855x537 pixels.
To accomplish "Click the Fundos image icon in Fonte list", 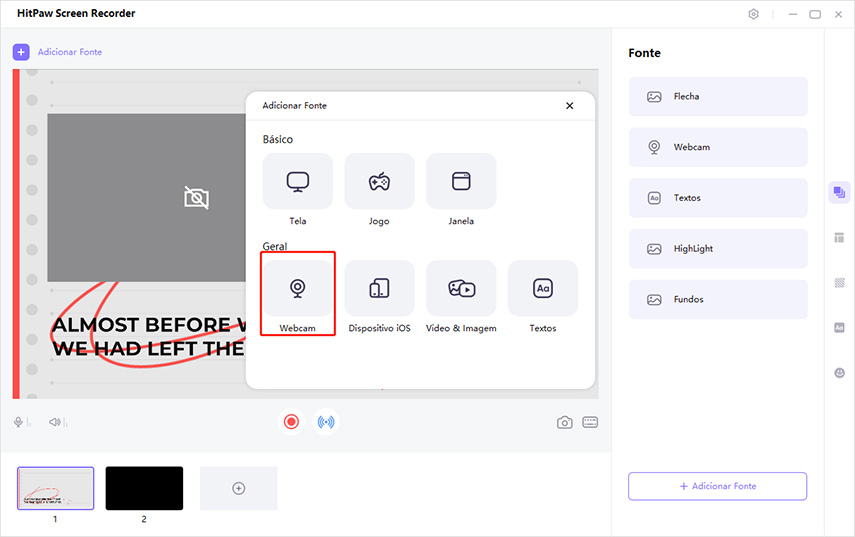I will 654,299.
